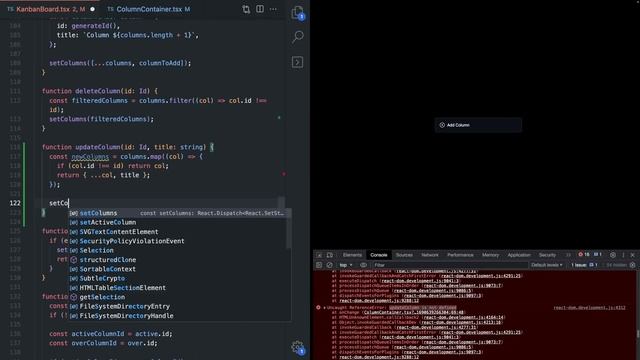The image size is (640, 360).
Task: Click the updateColumn function name
Action: point(98,147)
